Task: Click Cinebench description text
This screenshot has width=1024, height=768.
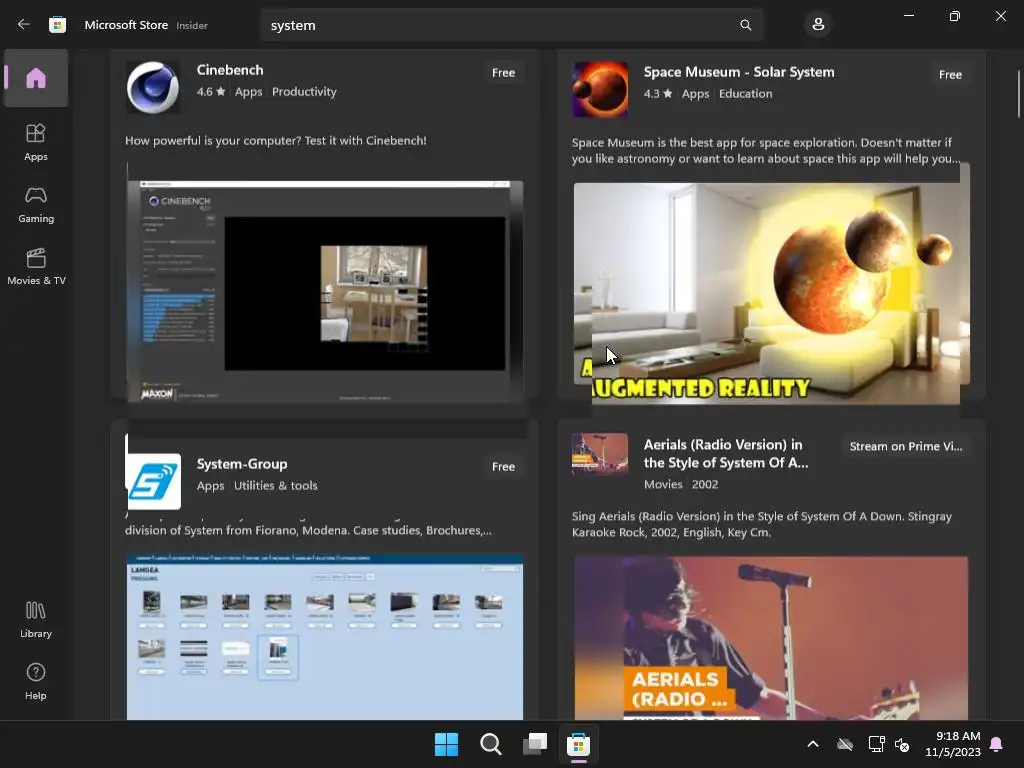Action: click(276, 140)
